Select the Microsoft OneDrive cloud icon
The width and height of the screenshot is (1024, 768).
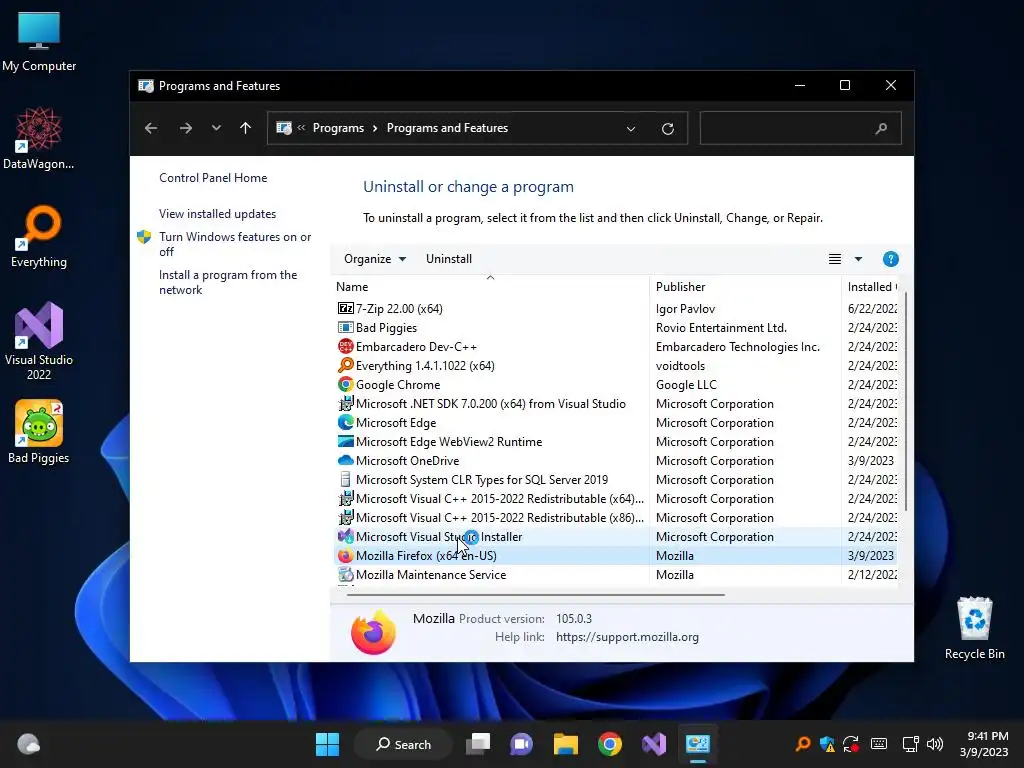point(345,460)
